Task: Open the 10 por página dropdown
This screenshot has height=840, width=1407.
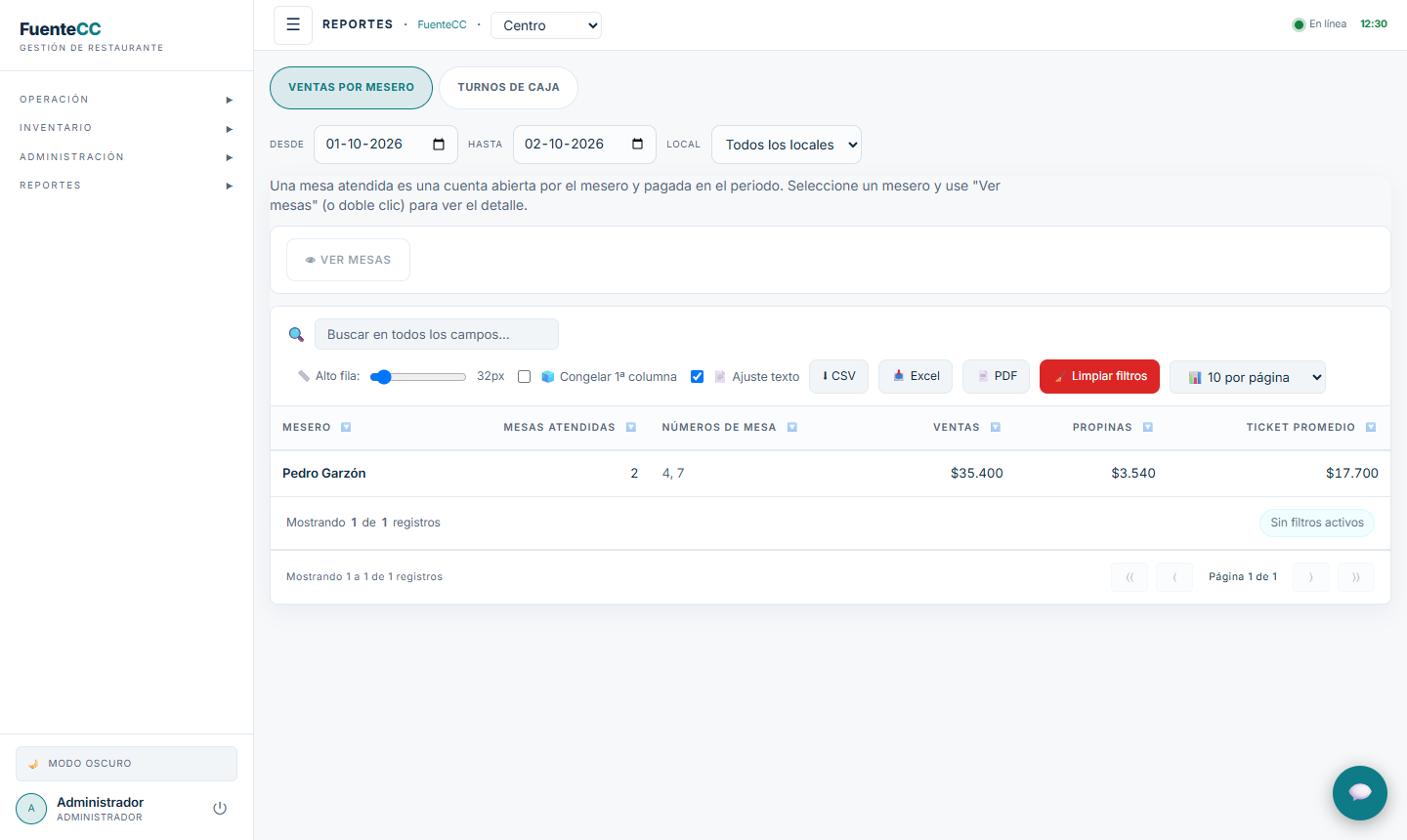Action: click(x=1248, y=377)
